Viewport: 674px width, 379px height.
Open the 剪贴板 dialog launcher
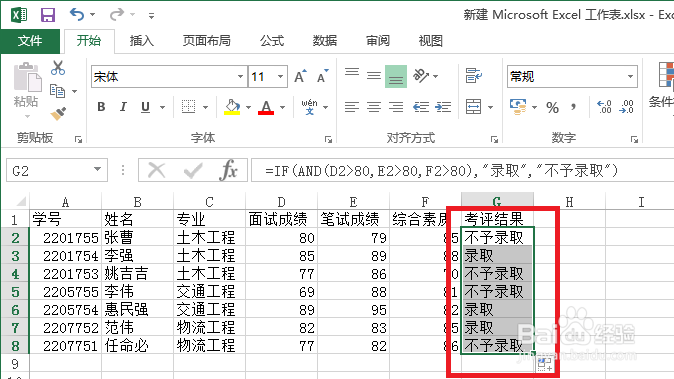tap(78, 139)
